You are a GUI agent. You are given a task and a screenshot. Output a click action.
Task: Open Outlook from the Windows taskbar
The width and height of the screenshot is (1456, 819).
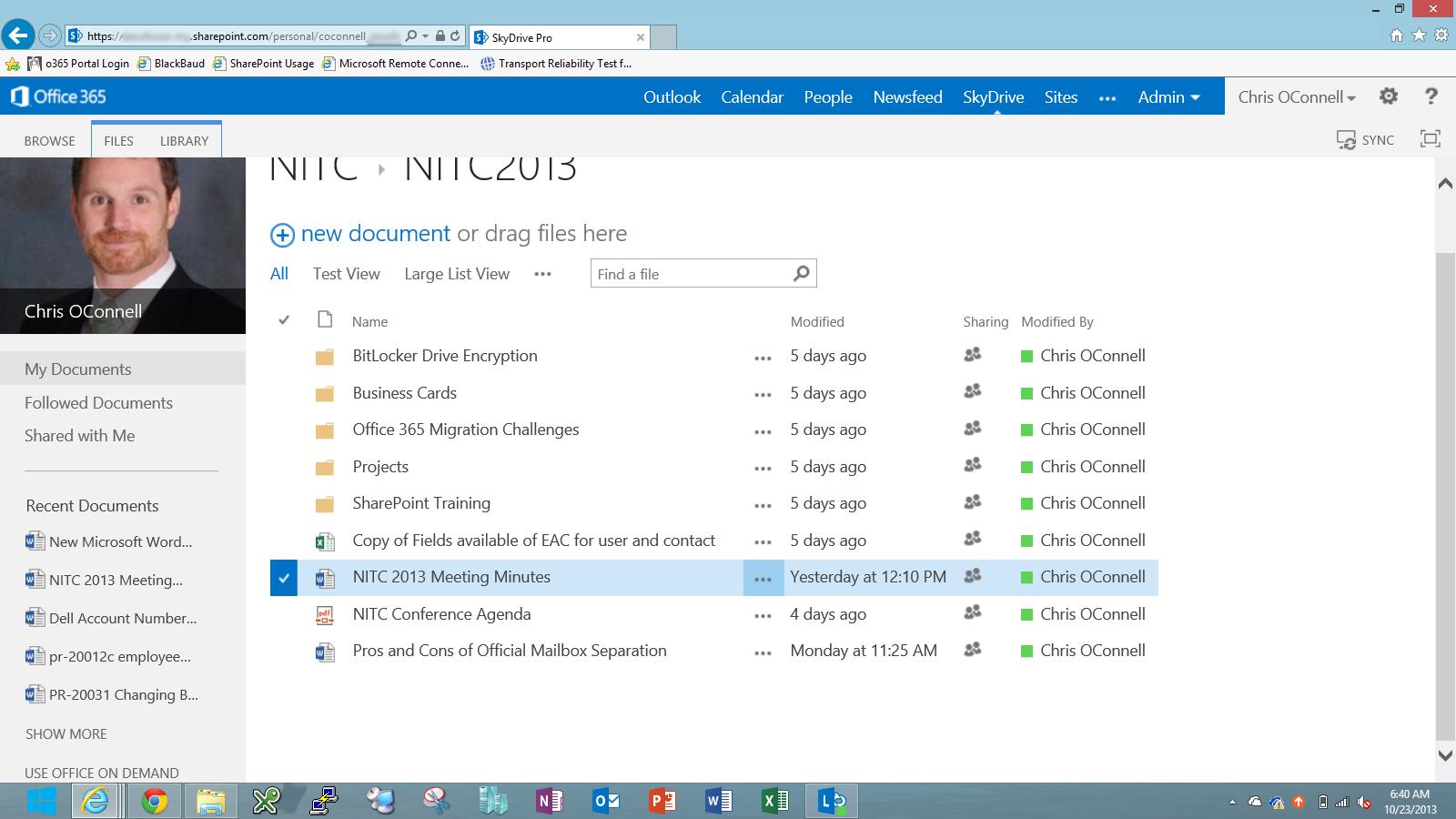pos(605,802)
